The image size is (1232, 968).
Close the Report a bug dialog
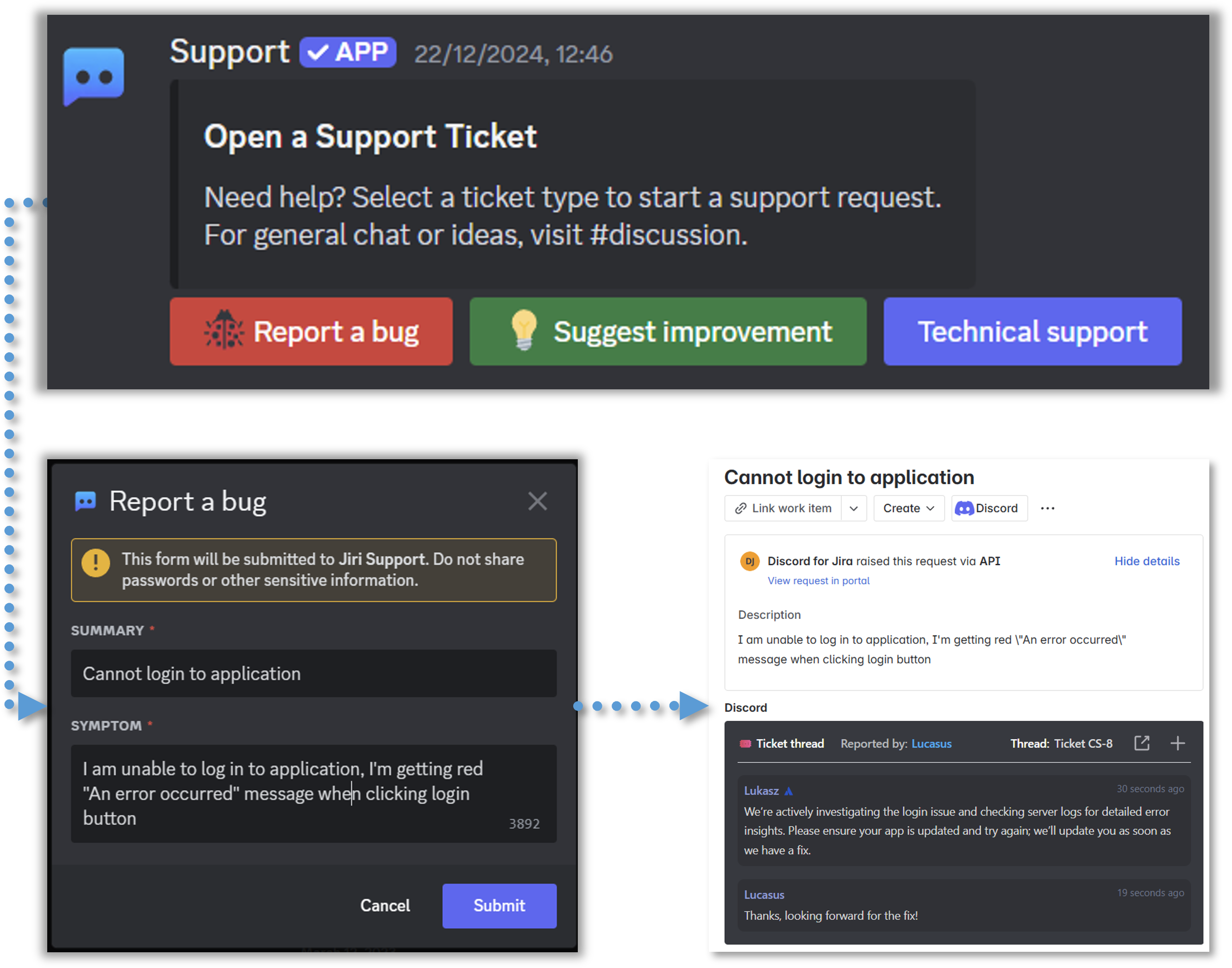click(x=537, y=501)
